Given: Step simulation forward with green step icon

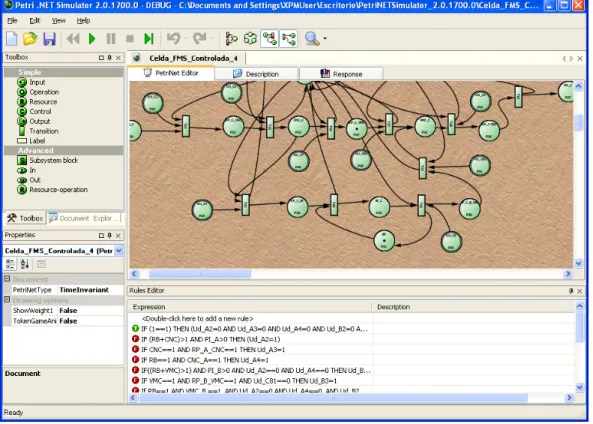Looking at the screenshot, I should click(149, 39).
